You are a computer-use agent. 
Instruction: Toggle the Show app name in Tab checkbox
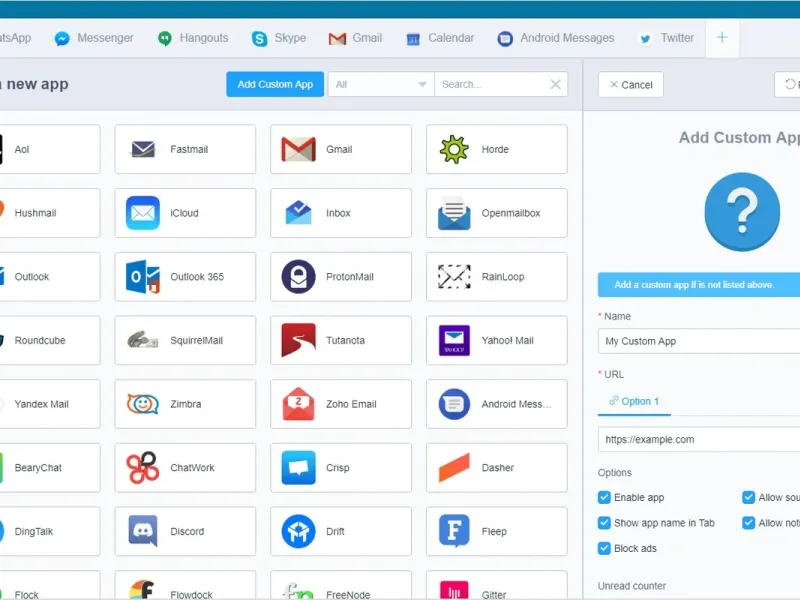pyautogui.click(x=604, y=523)
